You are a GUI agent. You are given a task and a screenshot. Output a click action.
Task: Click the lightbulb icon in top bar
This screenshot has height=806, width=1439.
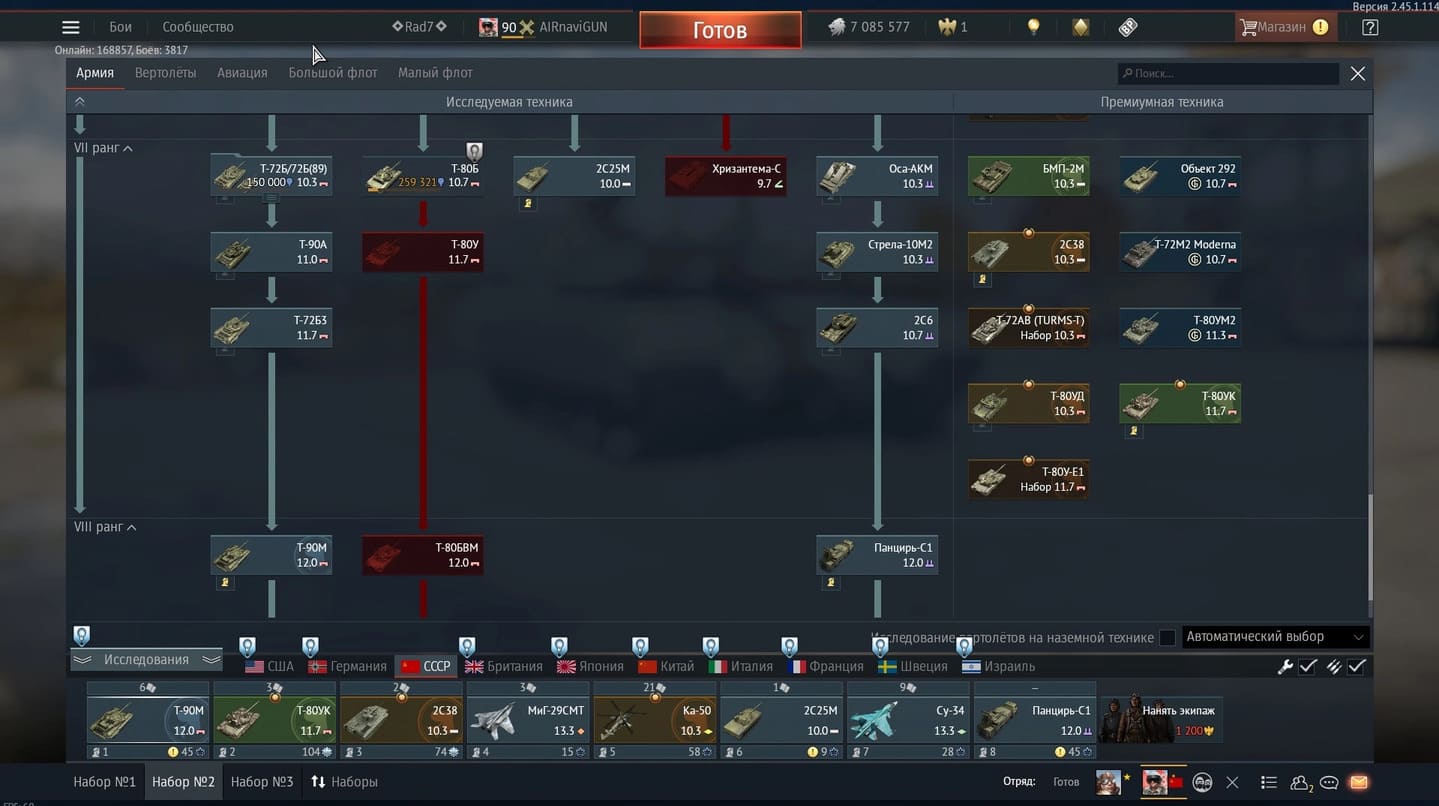(1033, 27)
